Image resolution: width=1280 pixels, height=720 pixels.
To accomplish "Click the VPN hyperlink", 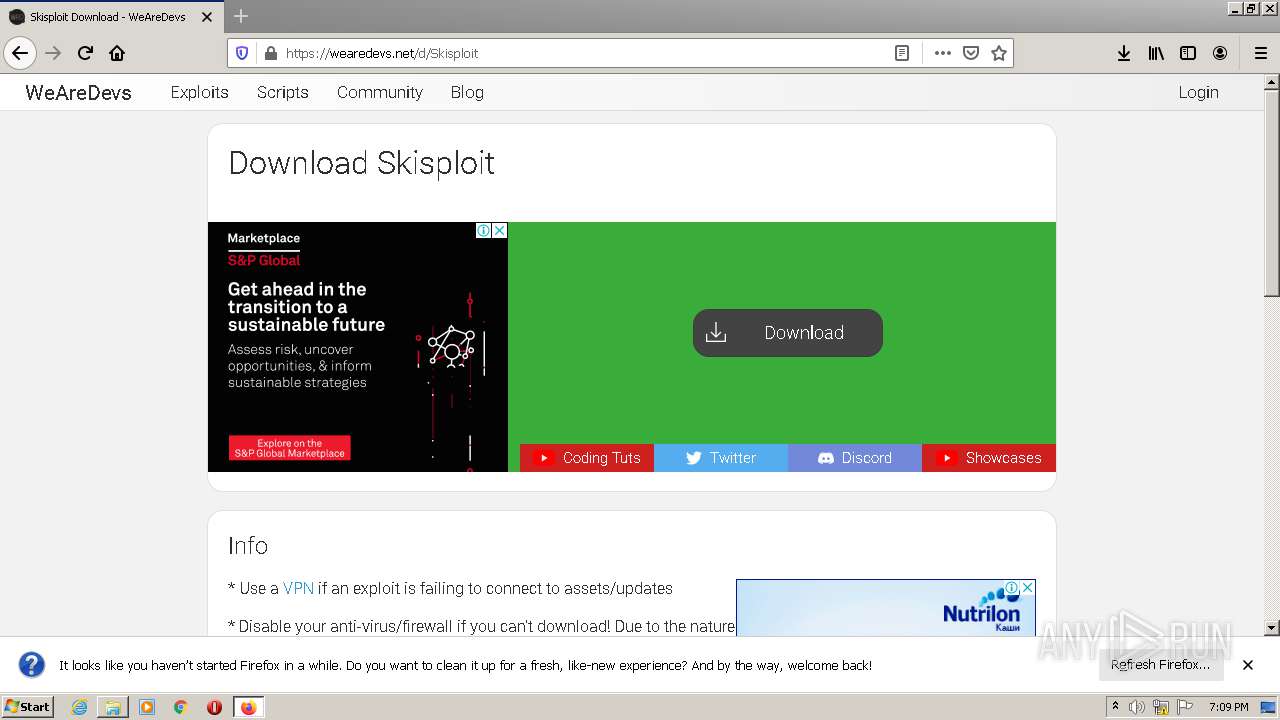I will point(298,589).
